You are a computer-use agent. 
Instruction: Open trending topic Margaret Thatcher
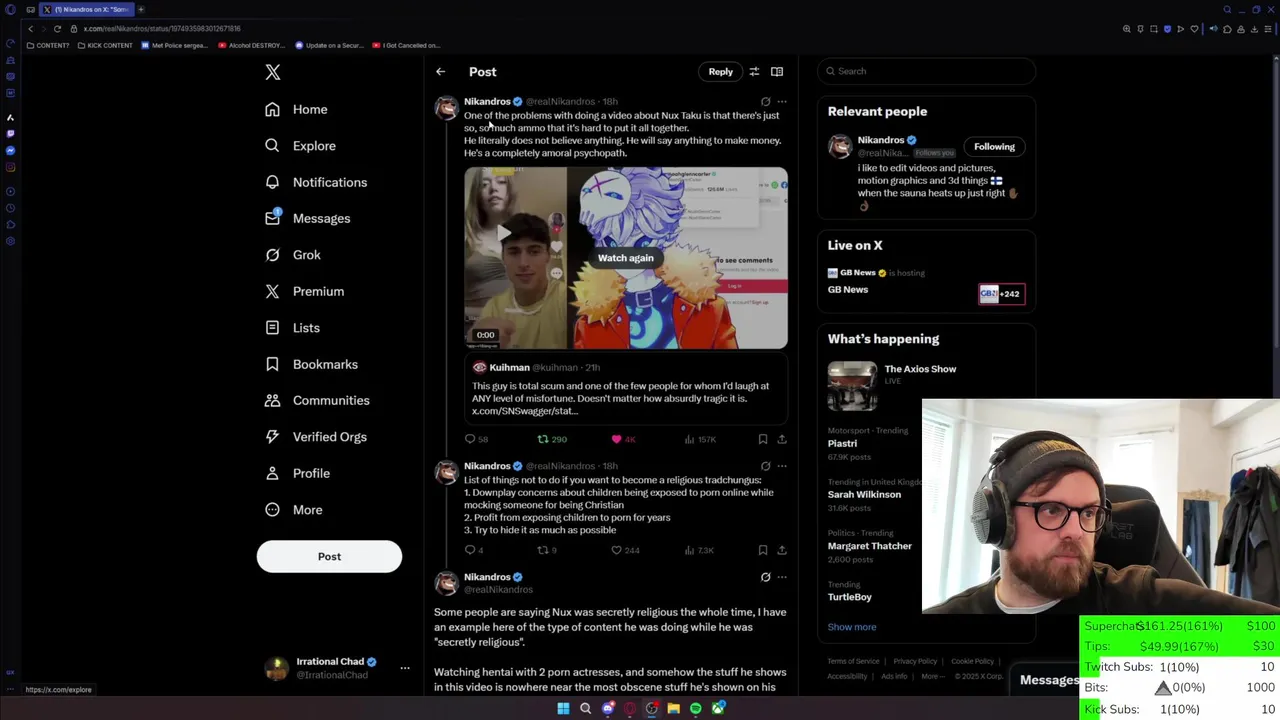[869, 546]
